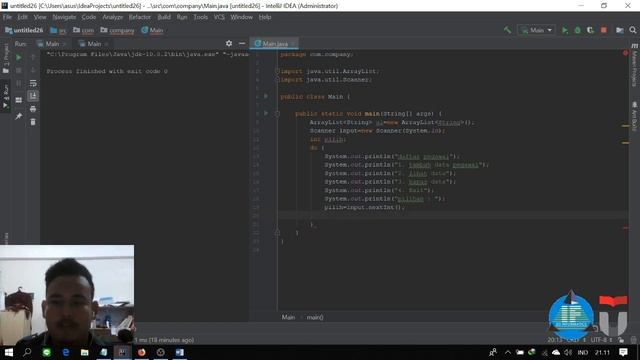Clear console output with the trash icon
The width and height of the screenshot is (640, 360).
(33, 122)
